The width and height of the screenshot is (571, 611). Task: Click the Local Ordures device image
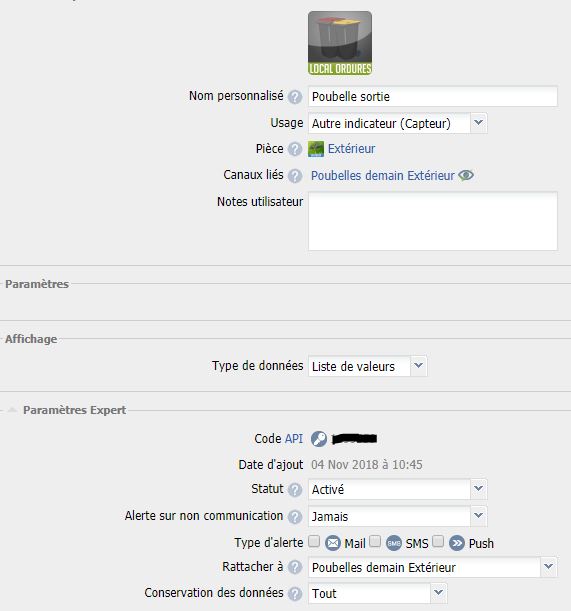click(340, 43)
